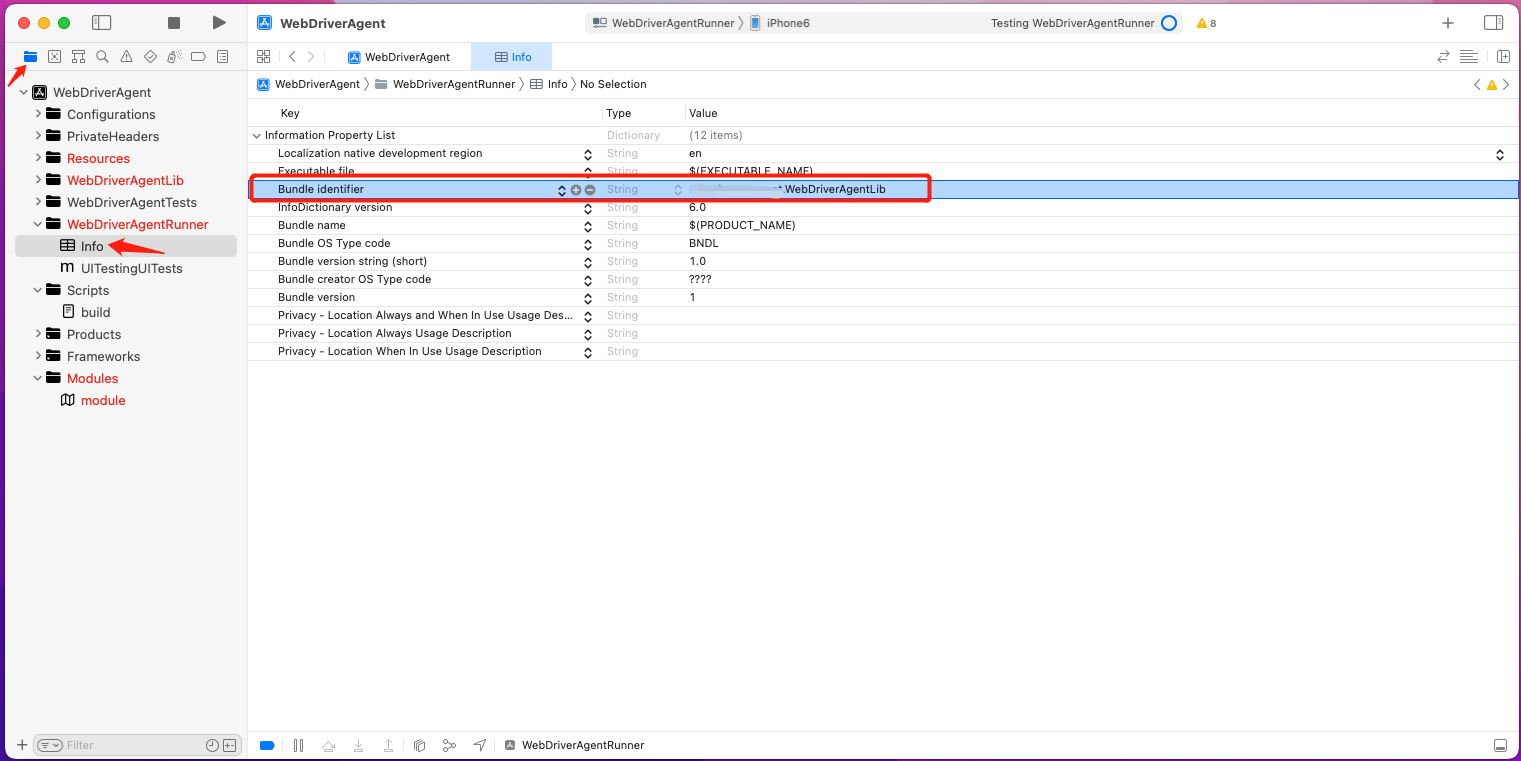Jump to previous issue arrow

tap(1477, 85)
